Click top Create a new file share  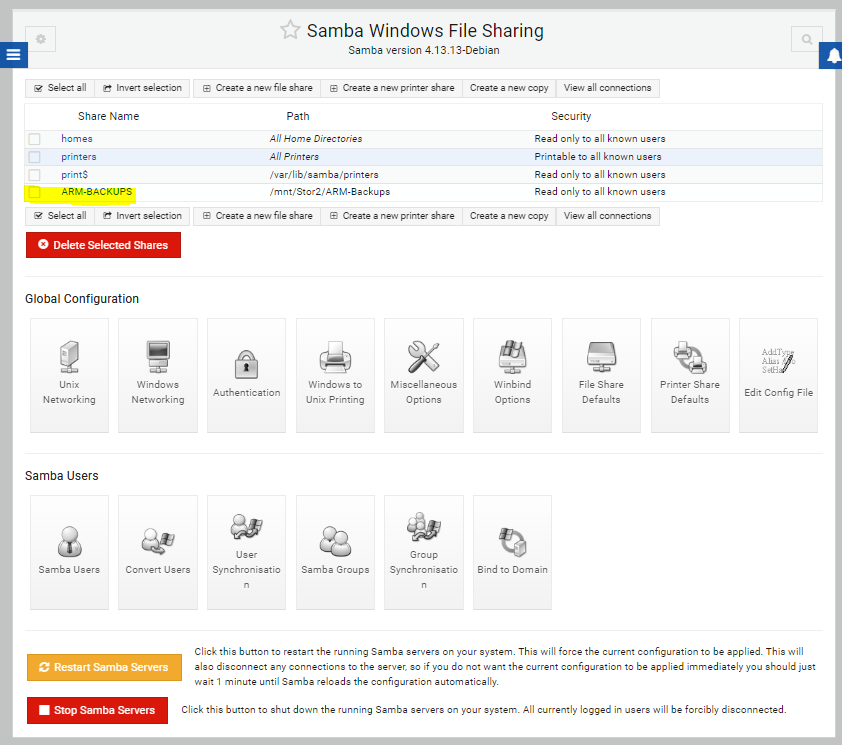point(257,88)
